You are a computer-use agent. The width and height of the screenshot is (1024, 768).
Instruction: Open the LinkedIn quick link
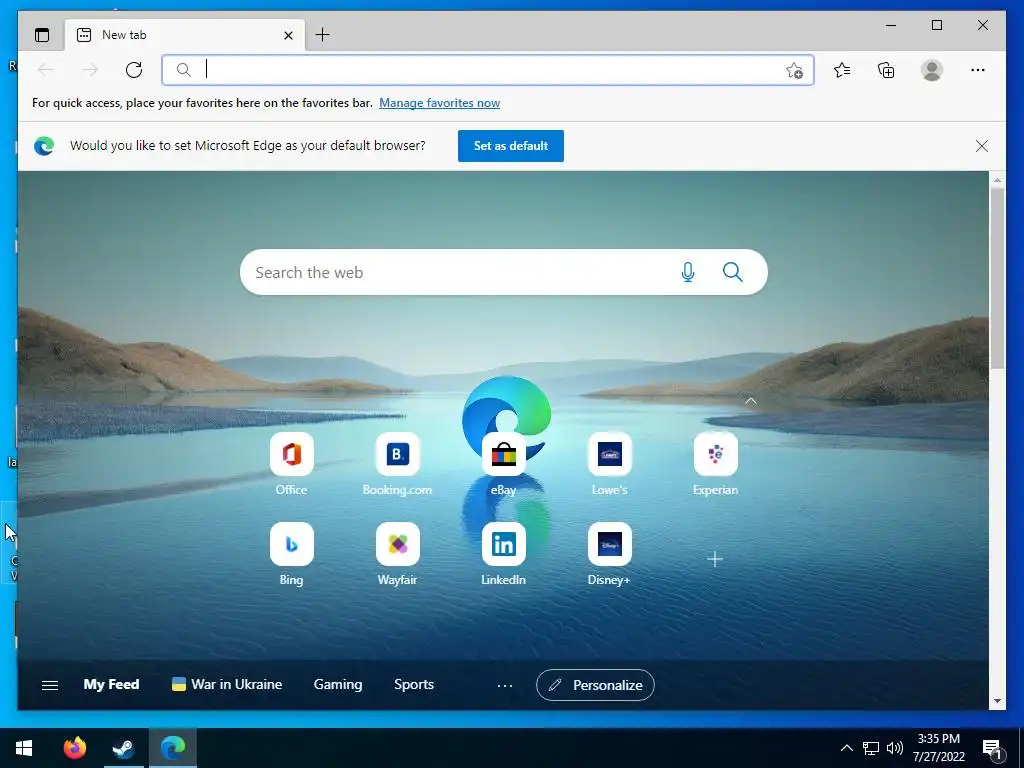tap(504, 554)
